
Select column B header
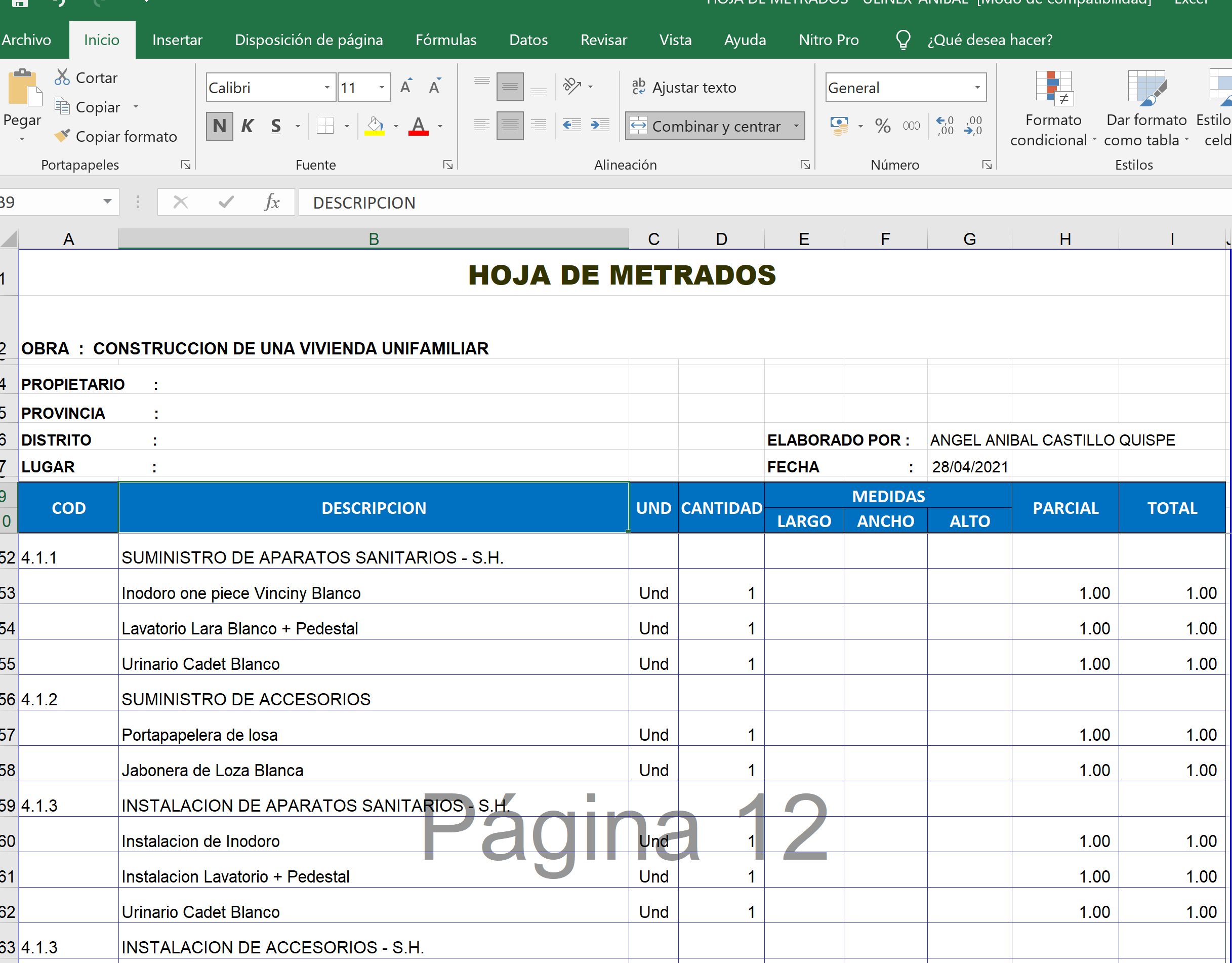tap(374, 239)
